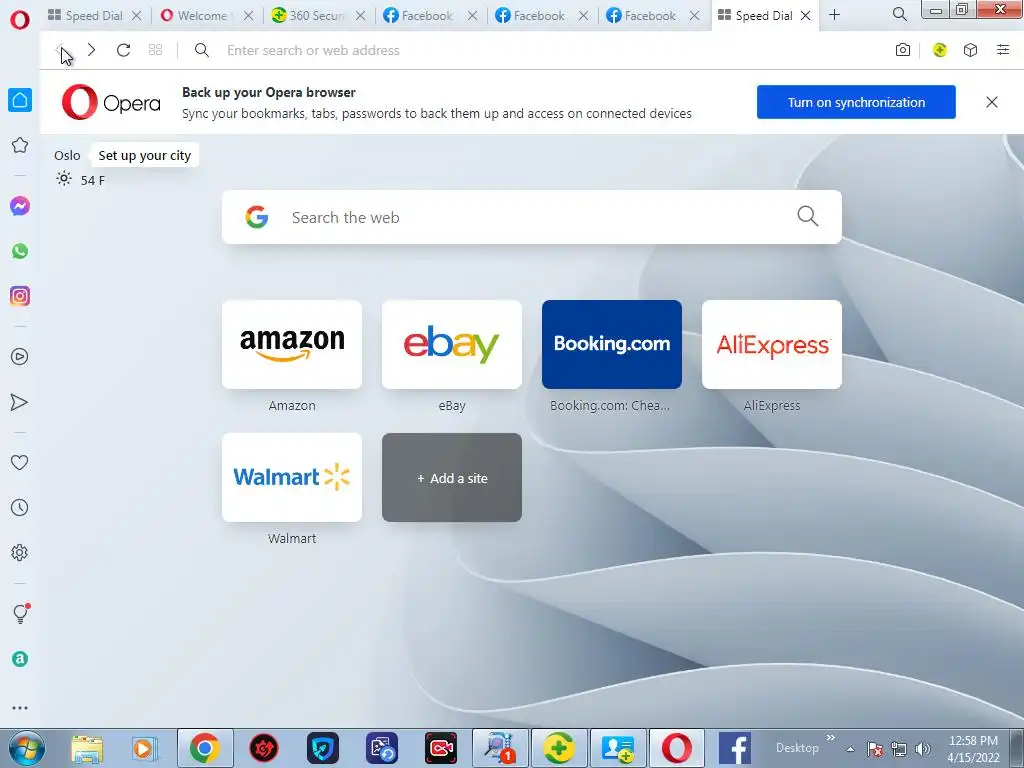Open the Walmart speed dial tile
This screenshot has height=768, width=1024.
tap(292, 477)
